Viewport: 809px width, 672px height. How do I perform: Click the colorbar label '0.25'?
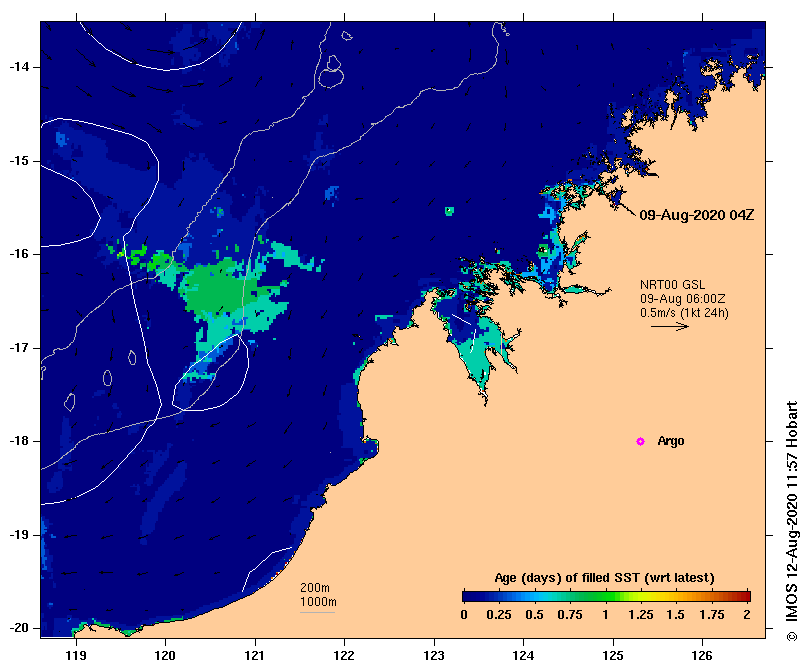coord(499,615)
